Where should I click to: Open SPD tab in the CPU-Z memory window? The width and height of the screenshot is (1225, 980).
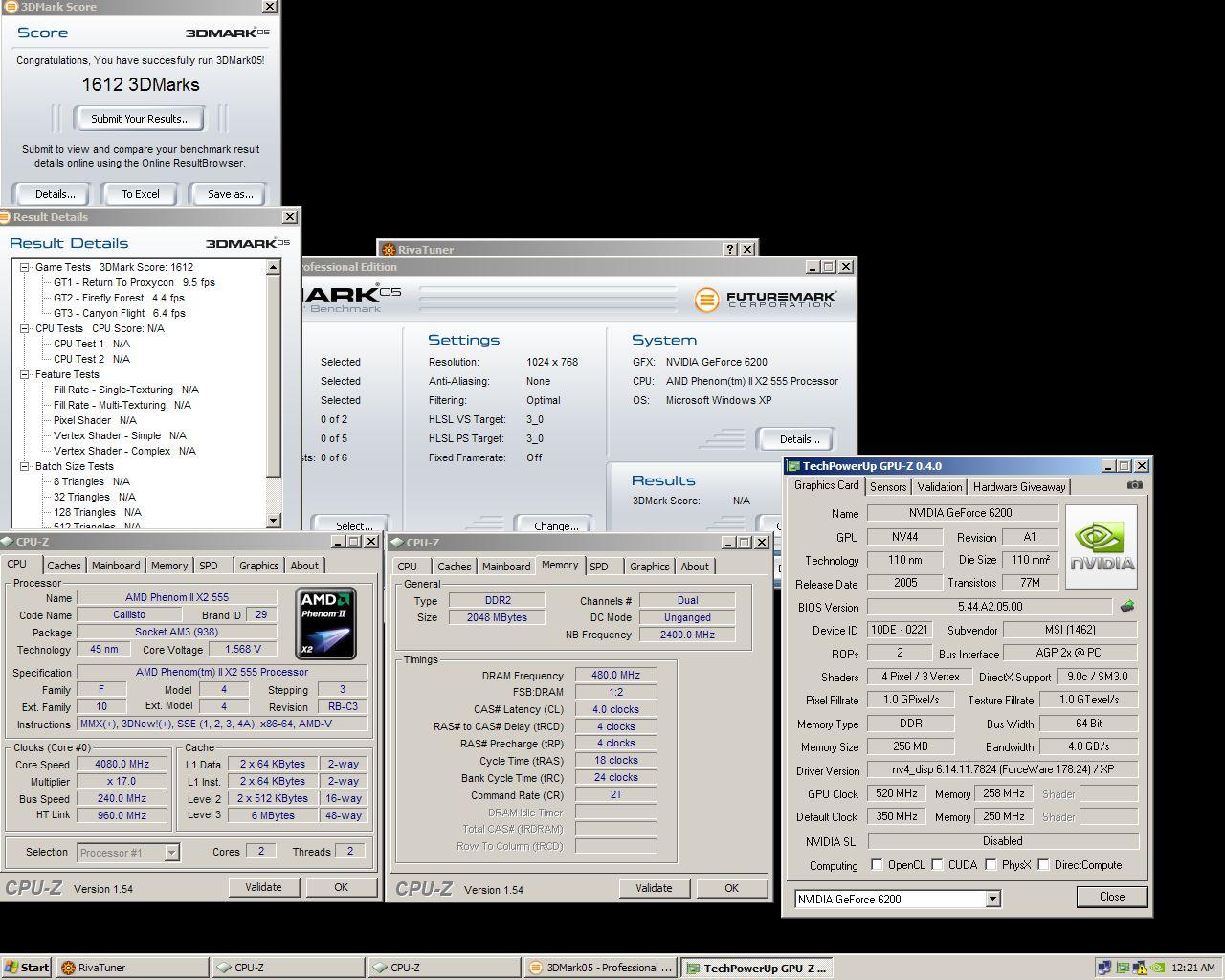point(599,567)
